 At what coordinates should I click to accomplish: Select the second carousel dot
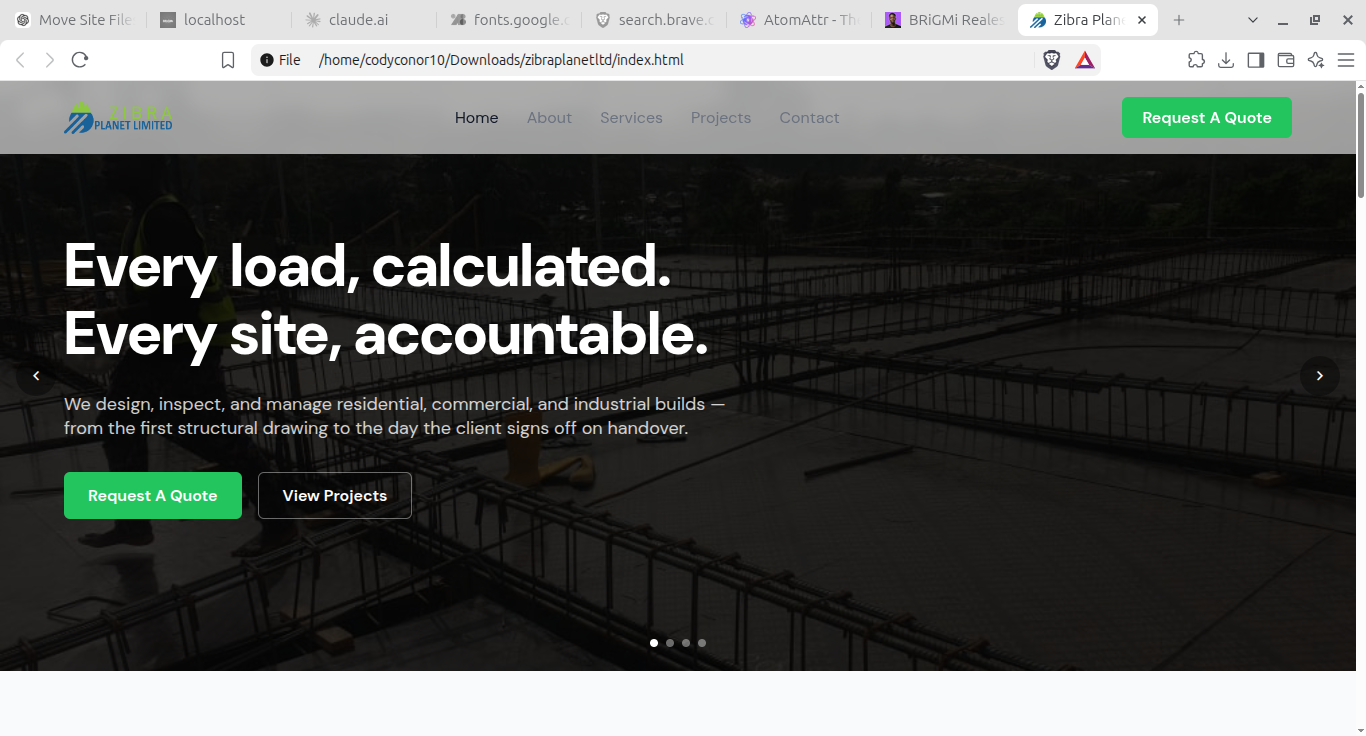tap(670, 643)
